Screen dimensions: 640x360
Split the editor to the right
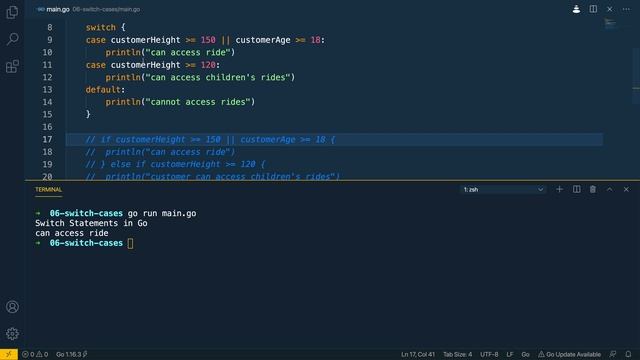(x=593, y=9)
